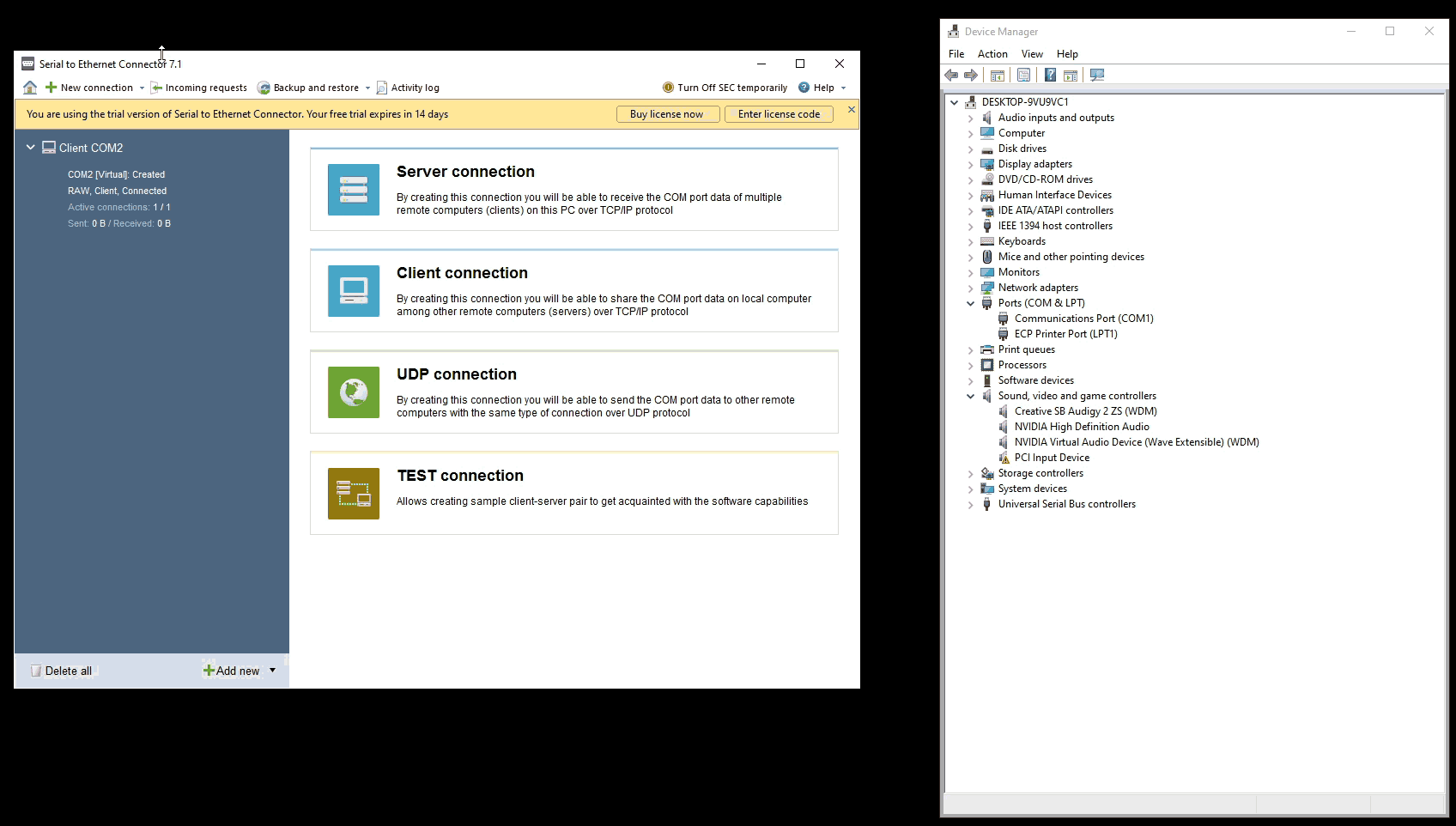Collapse the Ports (COM & LPT) category
The image size is (1456, 826).
click(971, 303)
